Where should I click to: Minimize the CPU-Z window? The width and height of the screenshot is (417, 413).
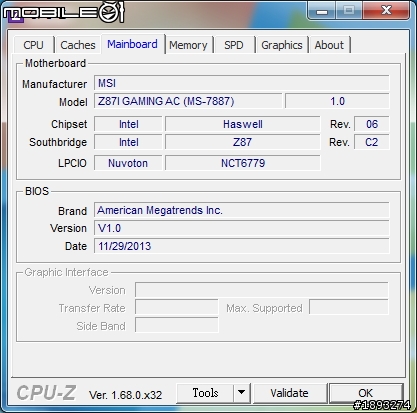(x=321, y=11)
